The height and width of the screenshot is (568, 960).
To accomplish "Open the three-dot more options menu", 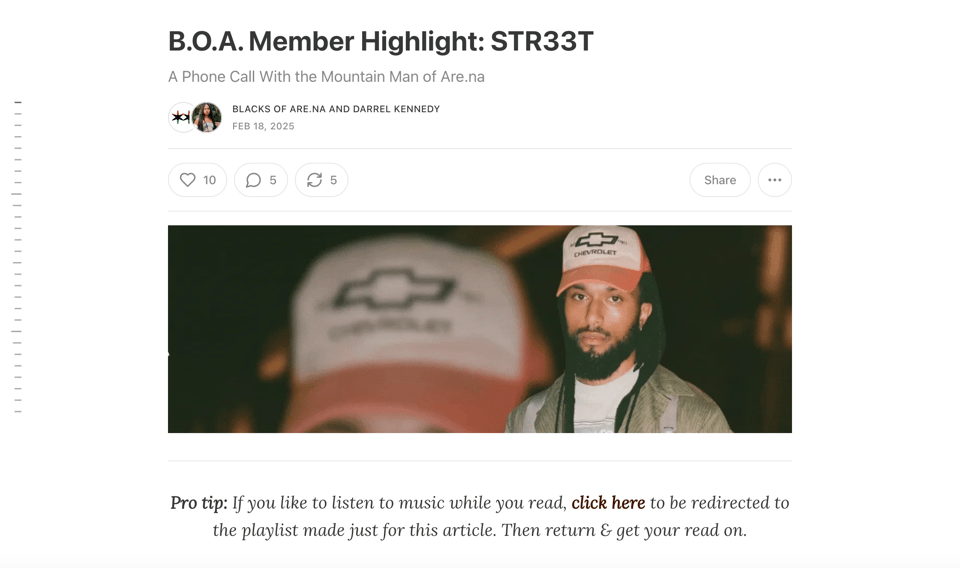I will click(x=774, y=180).
